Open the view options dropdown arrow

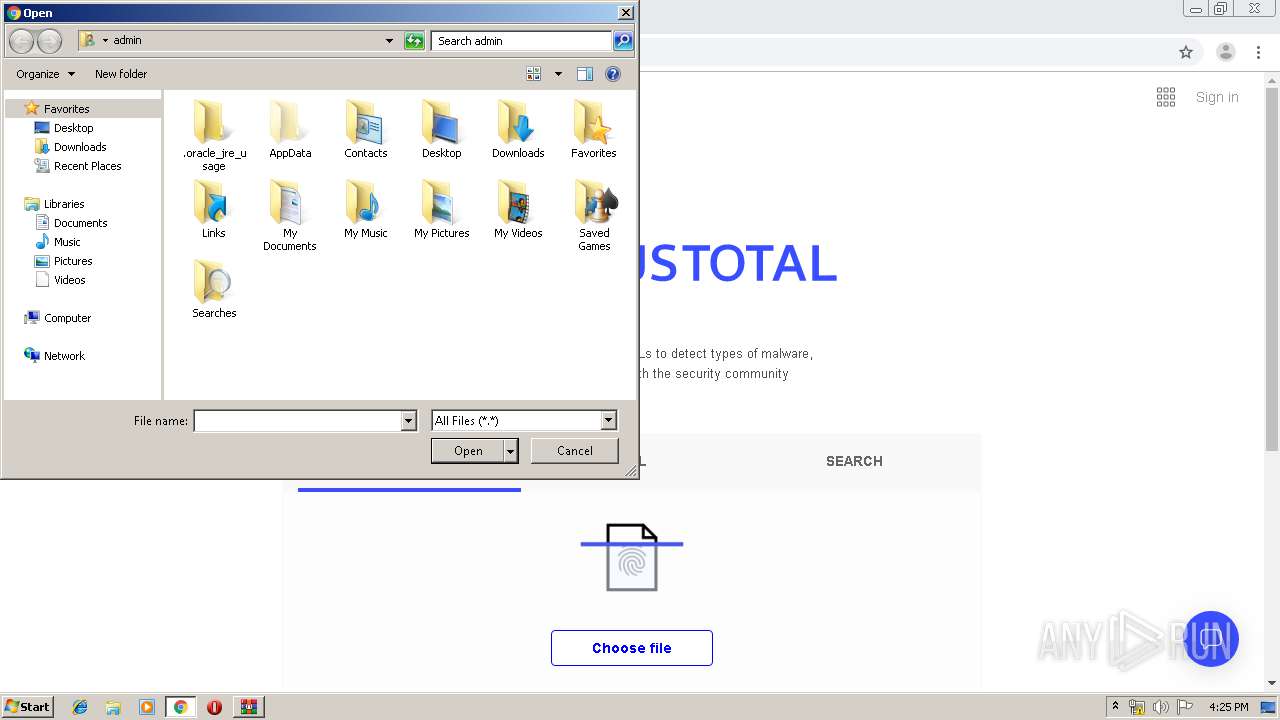pos(558,74)
